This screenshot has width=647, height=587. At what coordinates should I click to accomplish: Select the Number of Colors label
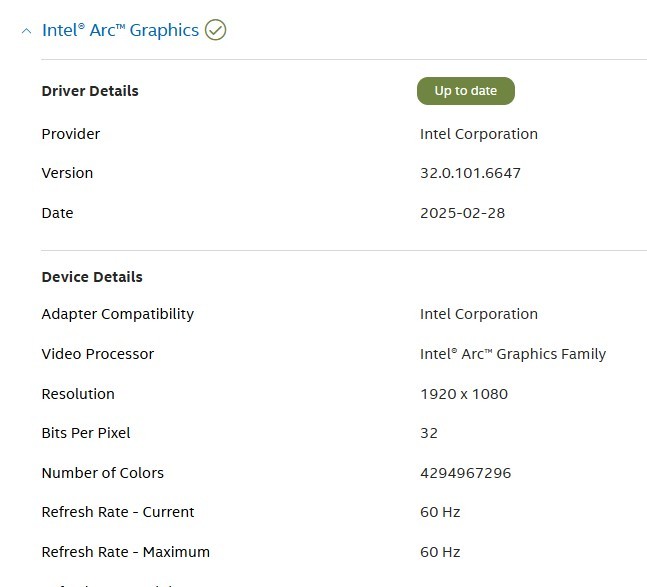(103, 473)
